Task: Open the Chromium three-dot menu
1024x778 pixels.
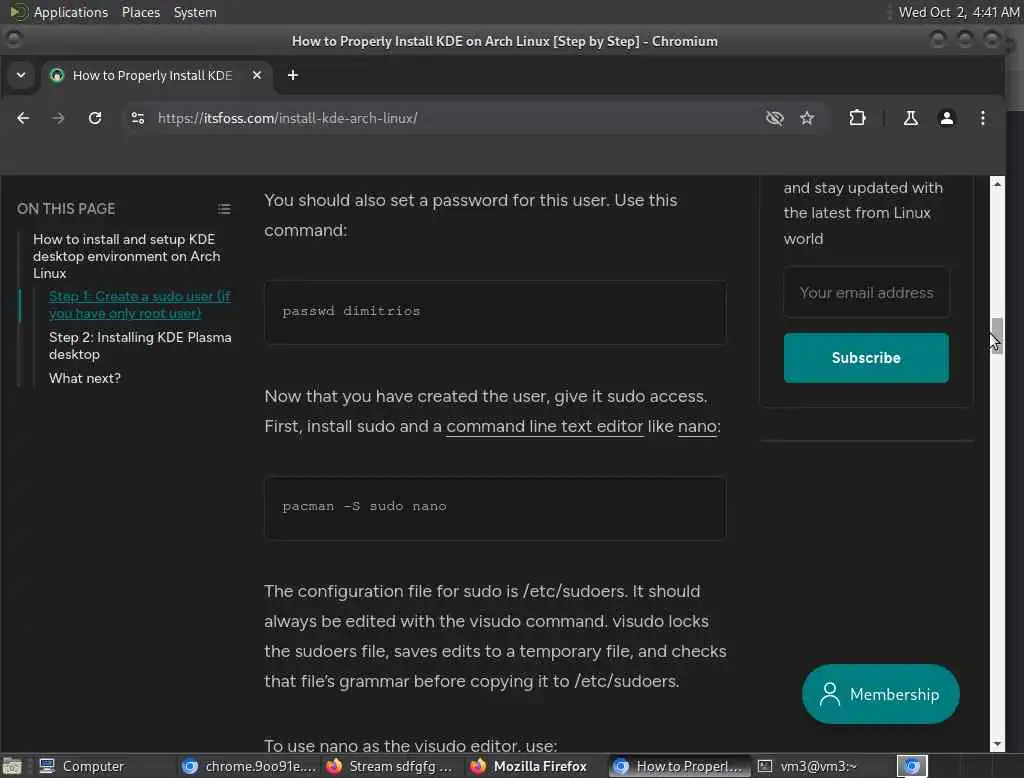Action: pyautogui.click(x=982, y=118)
